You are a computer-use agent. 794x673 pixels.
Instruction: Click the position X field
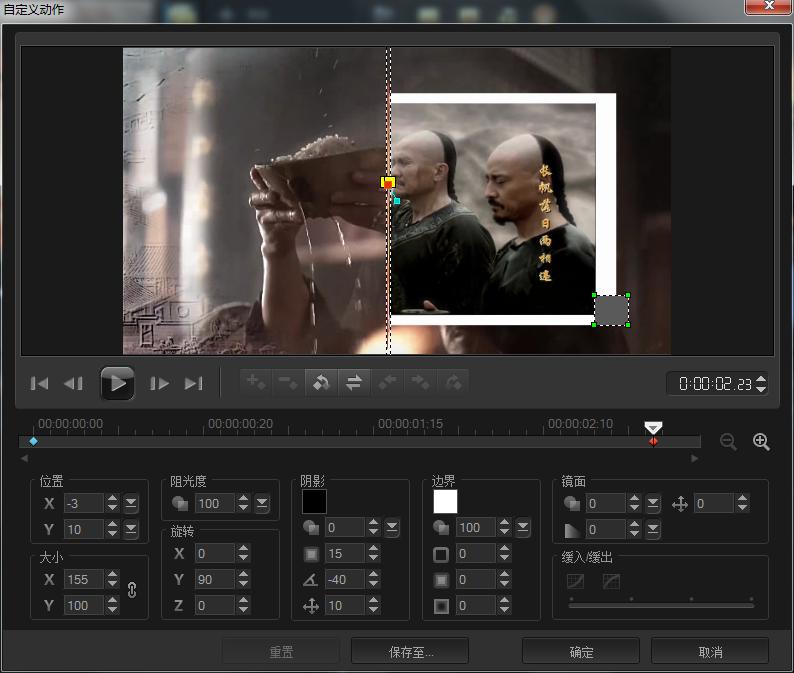click(84, 503)
